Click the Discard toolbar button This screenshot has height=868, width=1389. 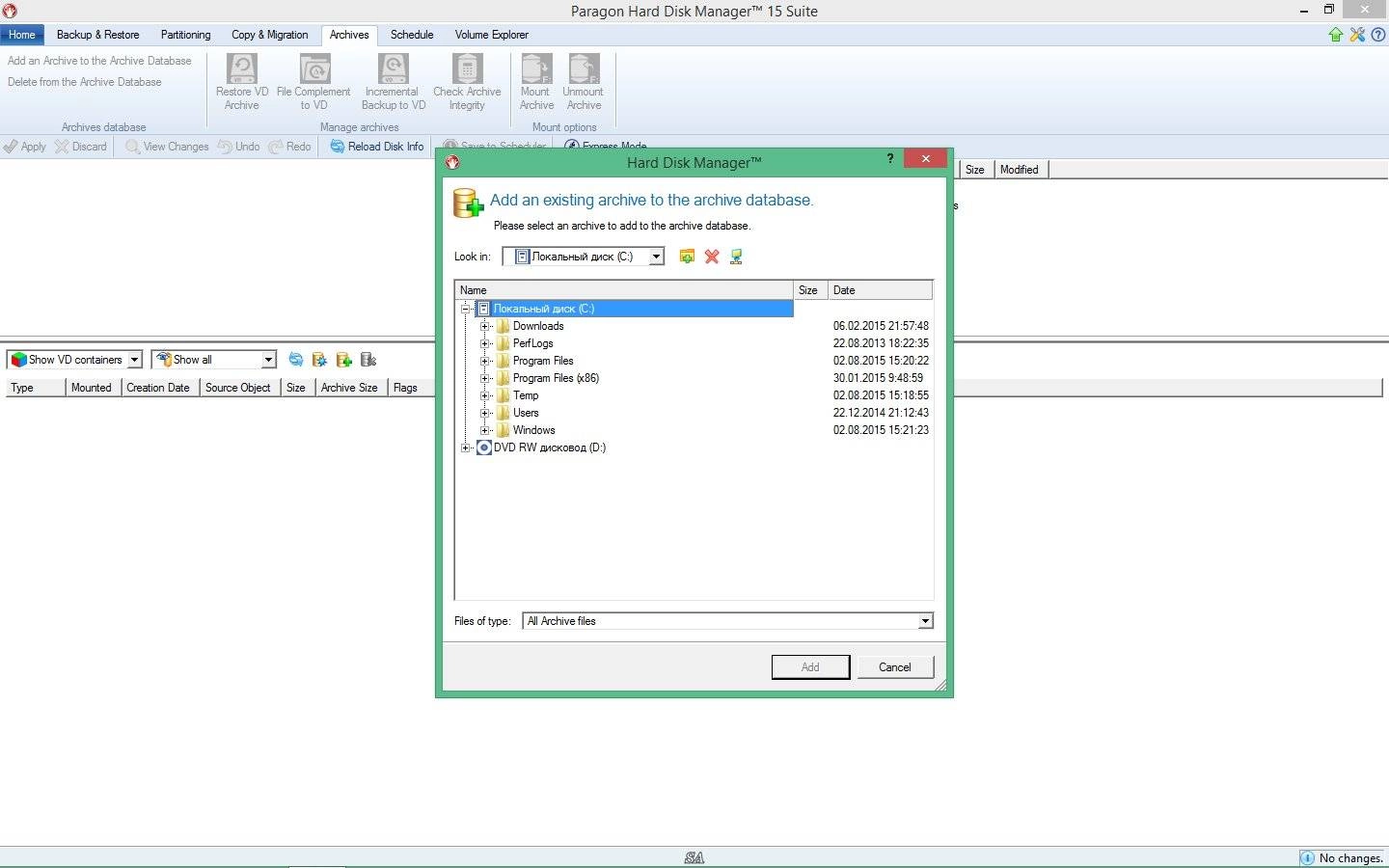pos(81,147)
